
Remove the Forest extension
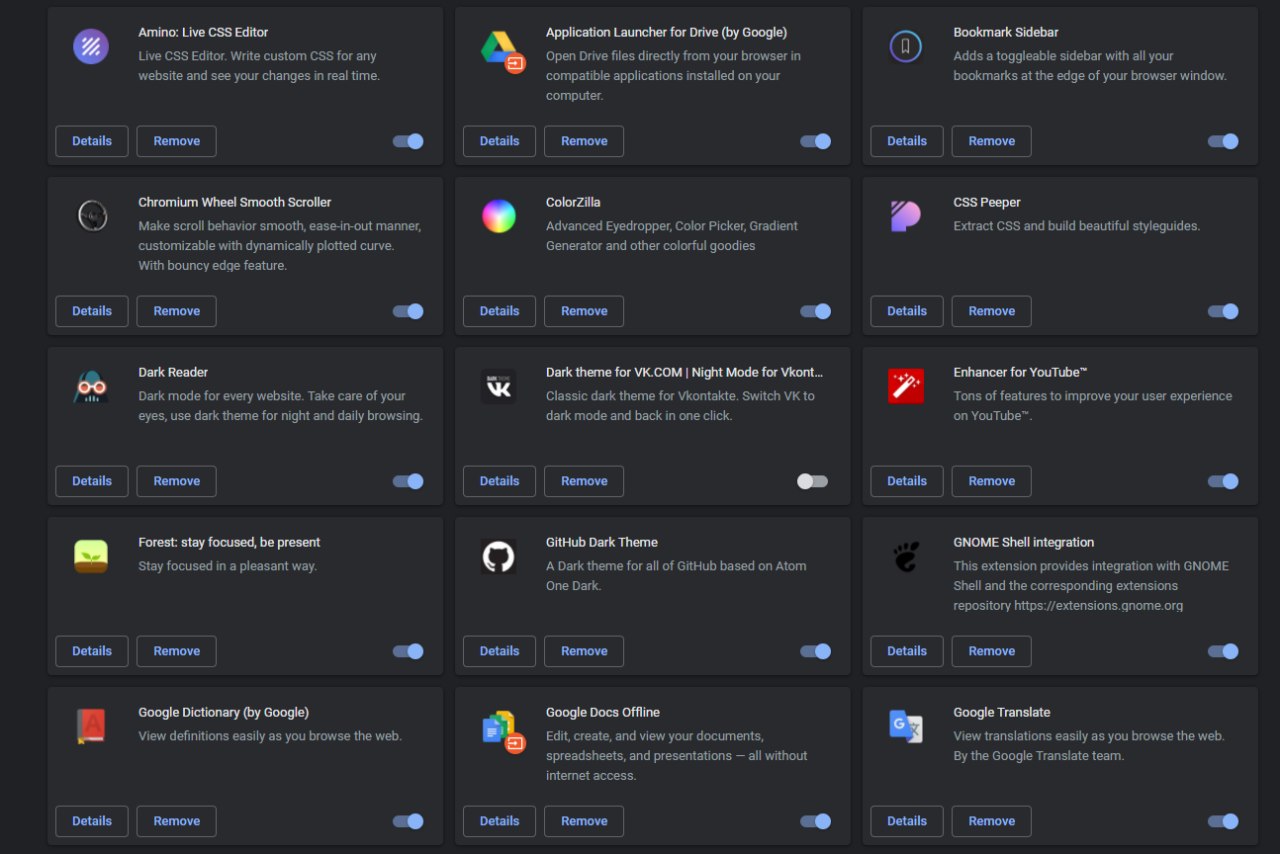coord(177,651)
